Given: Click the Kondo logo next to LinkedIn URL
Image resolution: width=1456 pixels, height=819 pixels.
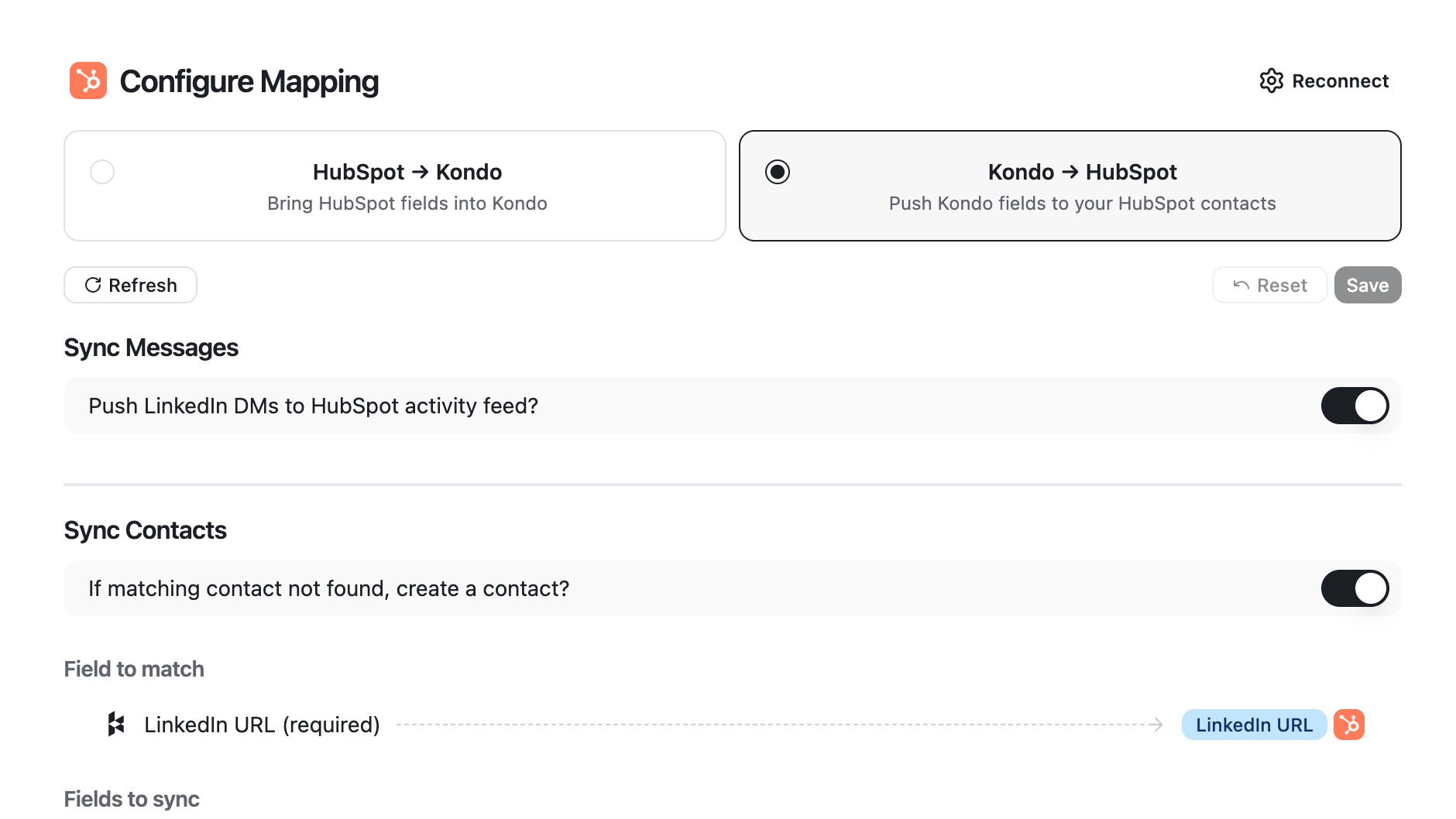Looking at the screenshot, I should tap(116, 725).
